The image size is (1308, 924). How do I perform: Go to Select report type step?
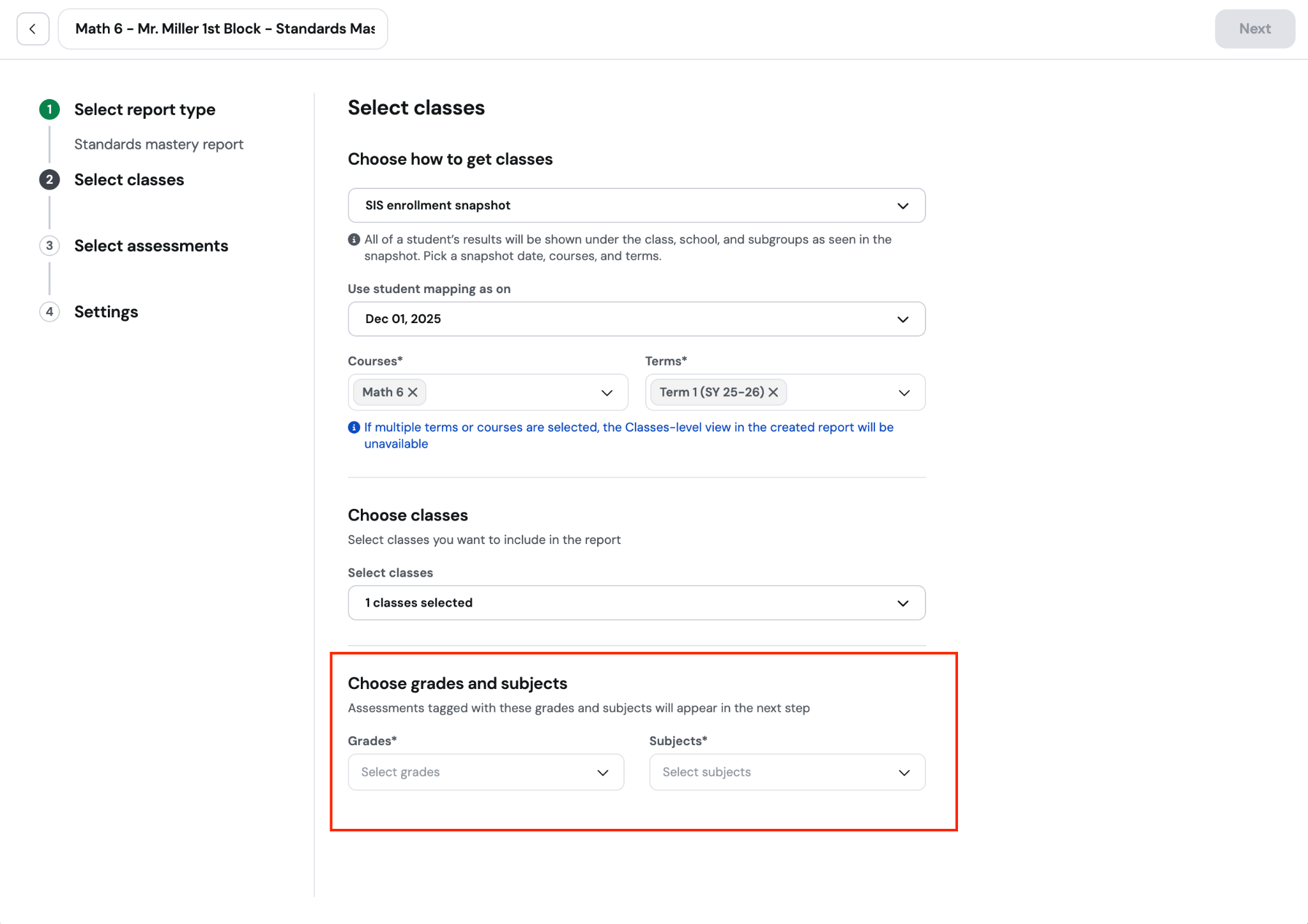pos(145,109)
